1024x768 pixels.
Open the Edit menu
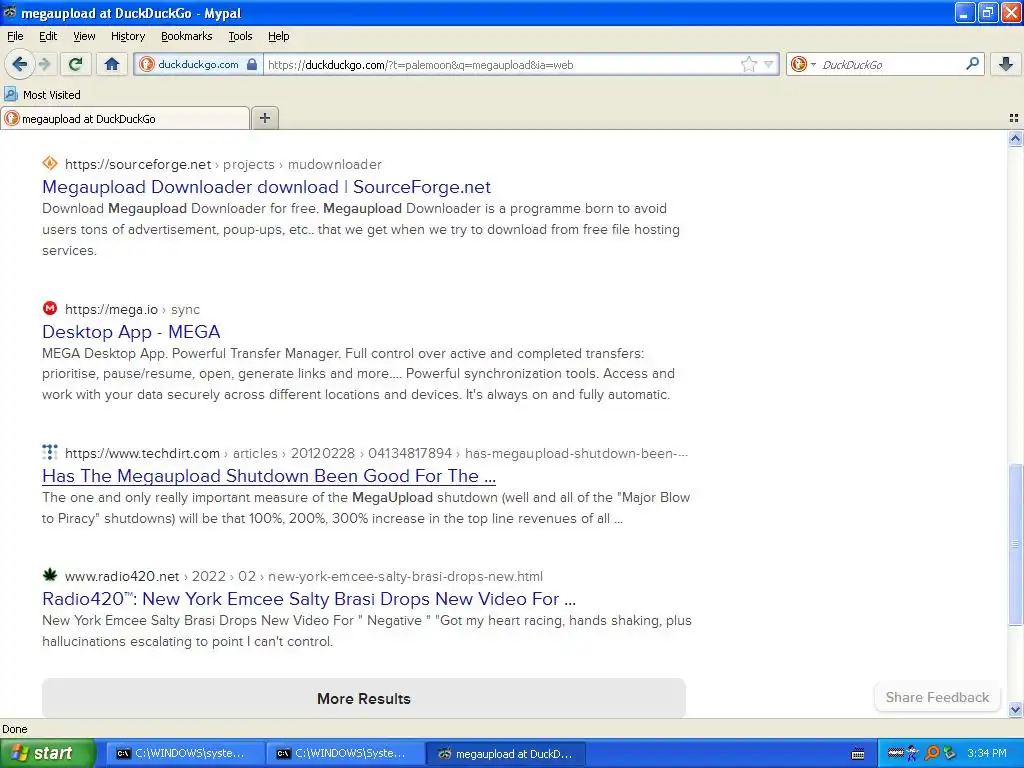click(48, 36)
